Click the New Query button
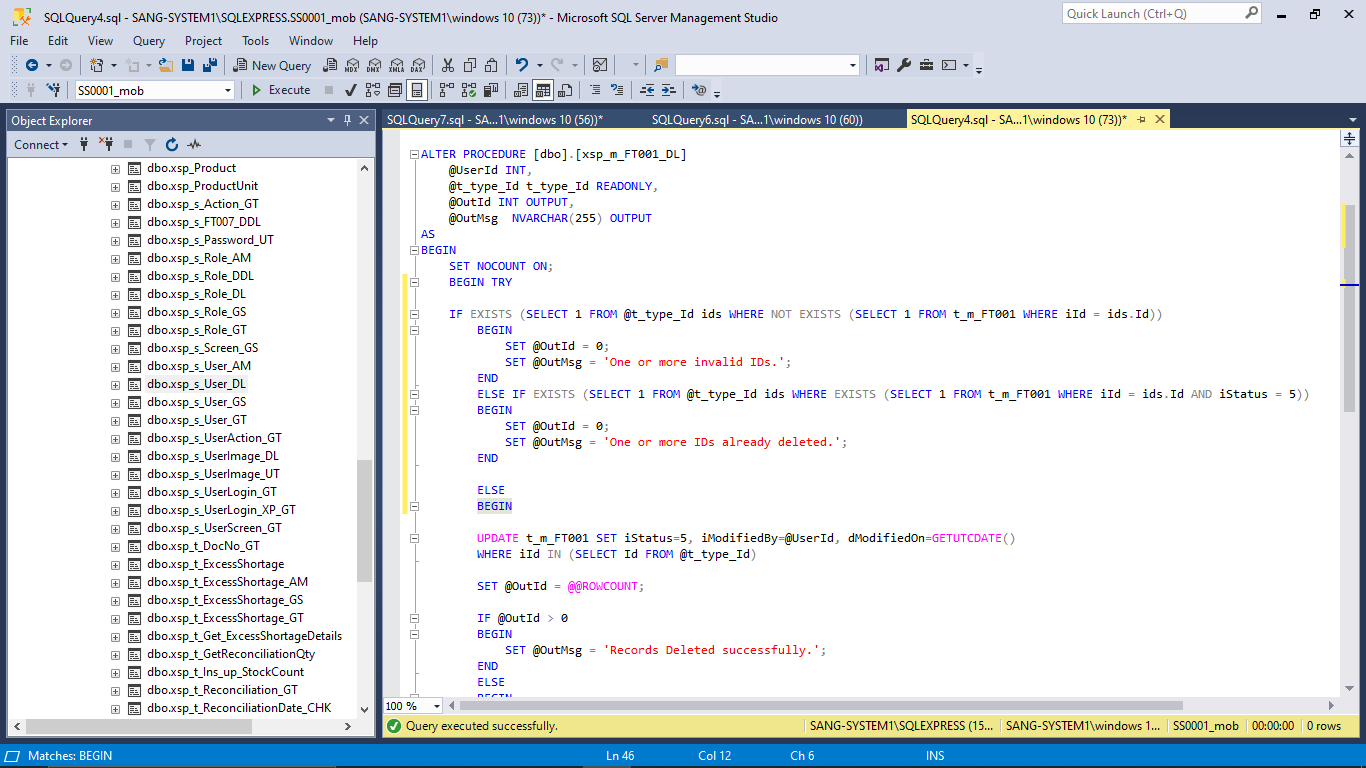 click(x=272, y=65)
